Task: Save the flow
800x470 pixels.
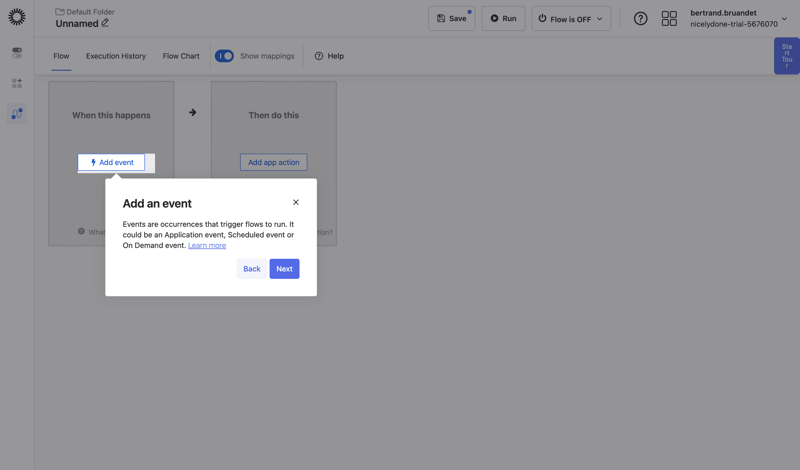Action: (x=452, y=19)
